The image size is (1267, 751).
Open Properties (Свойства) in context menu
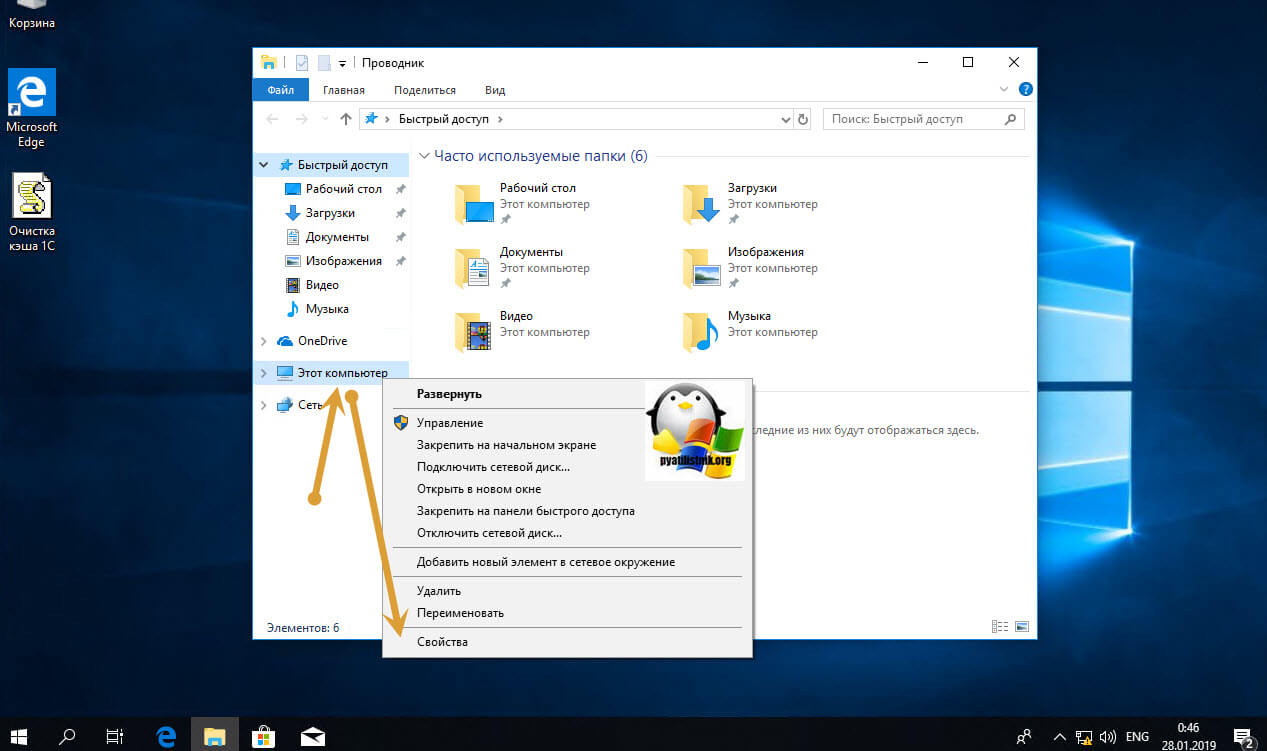pyautogui.click(x=442, y=642)
